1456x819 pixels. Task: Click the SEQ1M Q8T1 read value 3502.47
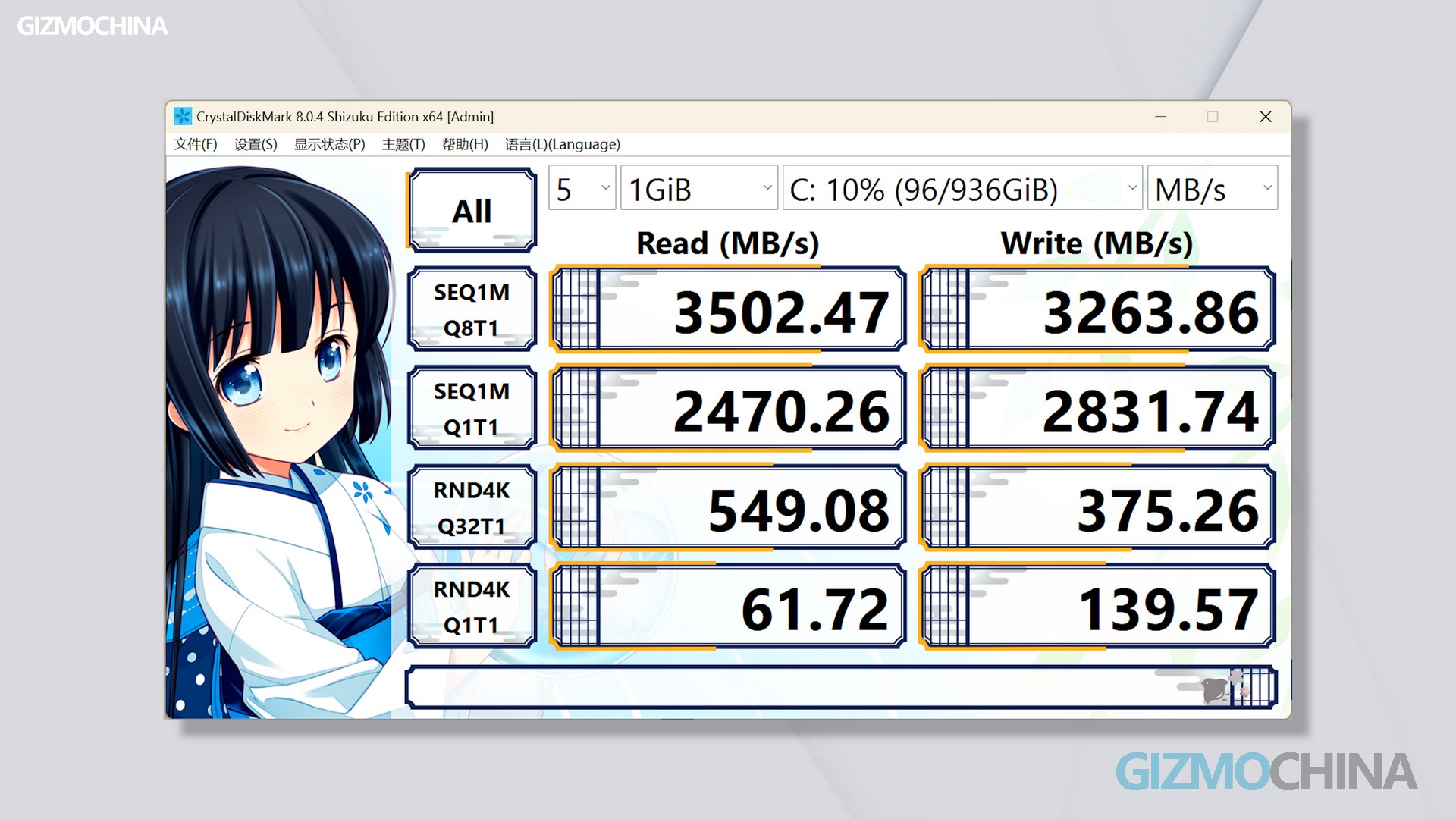pos(729,309)
